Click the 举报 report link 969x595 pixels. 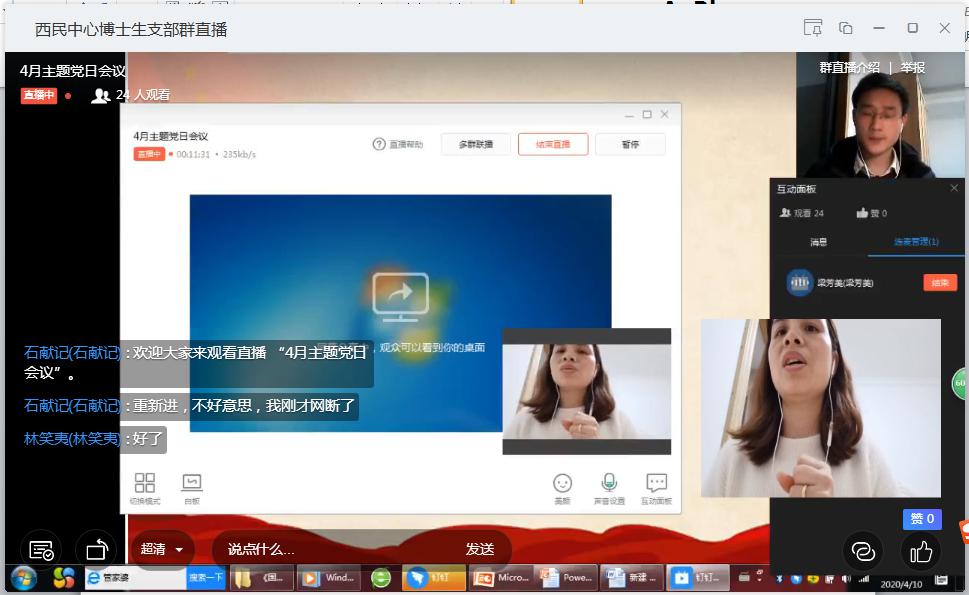(x=912, y=68)
